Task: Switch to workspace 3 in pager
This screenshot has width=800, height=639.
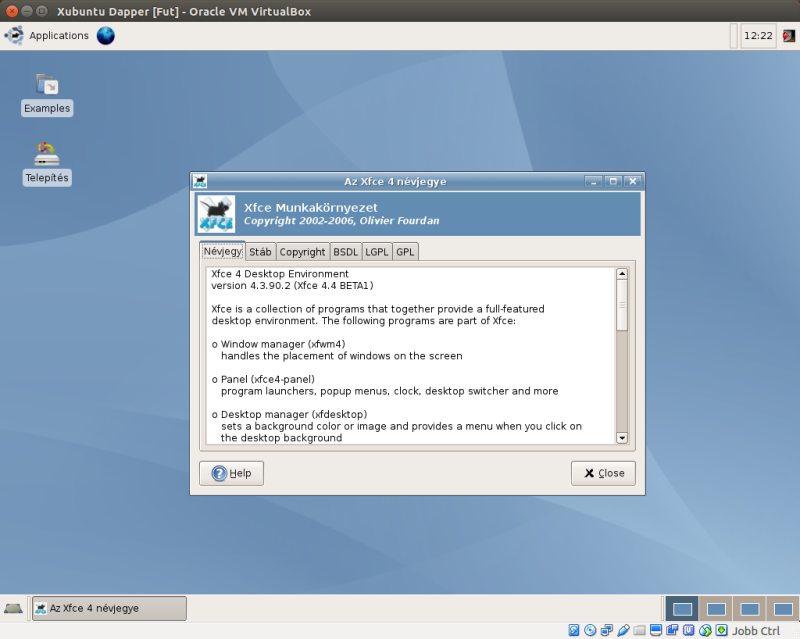Action: click(x=749, y=609)
